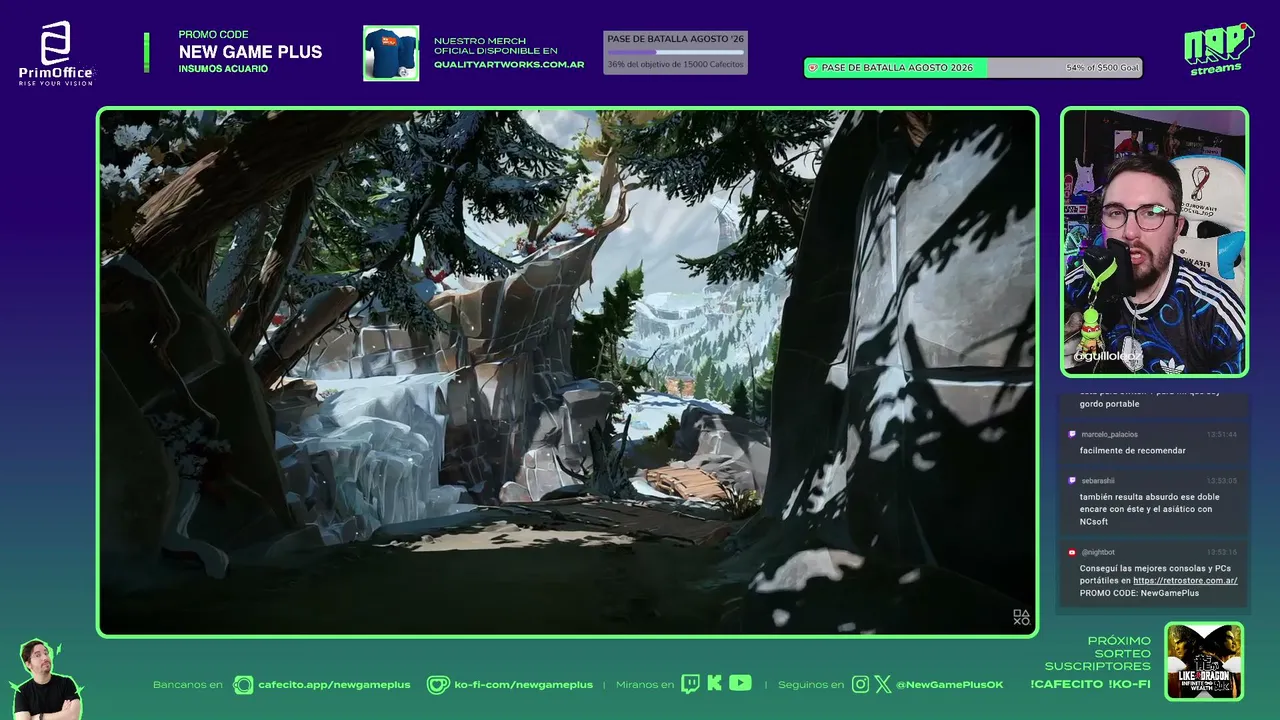Click the Kick icon in the footer

(x=714, y=684)
